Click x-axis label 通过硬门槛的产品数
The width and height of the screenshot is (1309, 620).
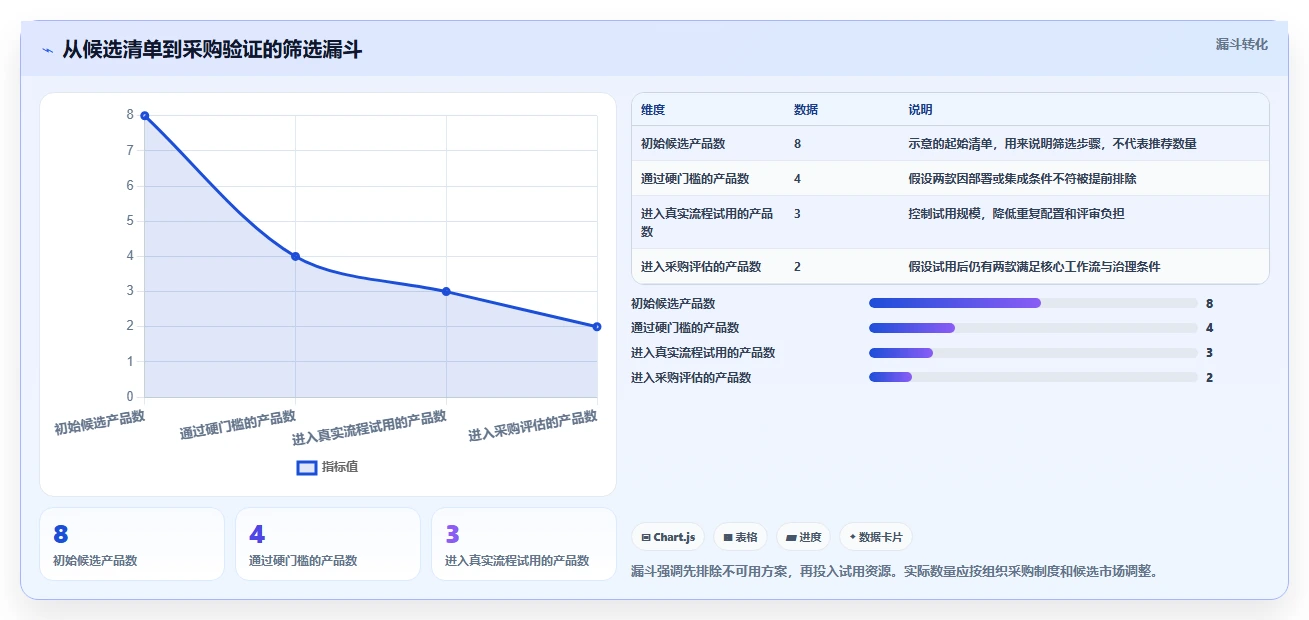pyautogui.click(x=238, y=425)
